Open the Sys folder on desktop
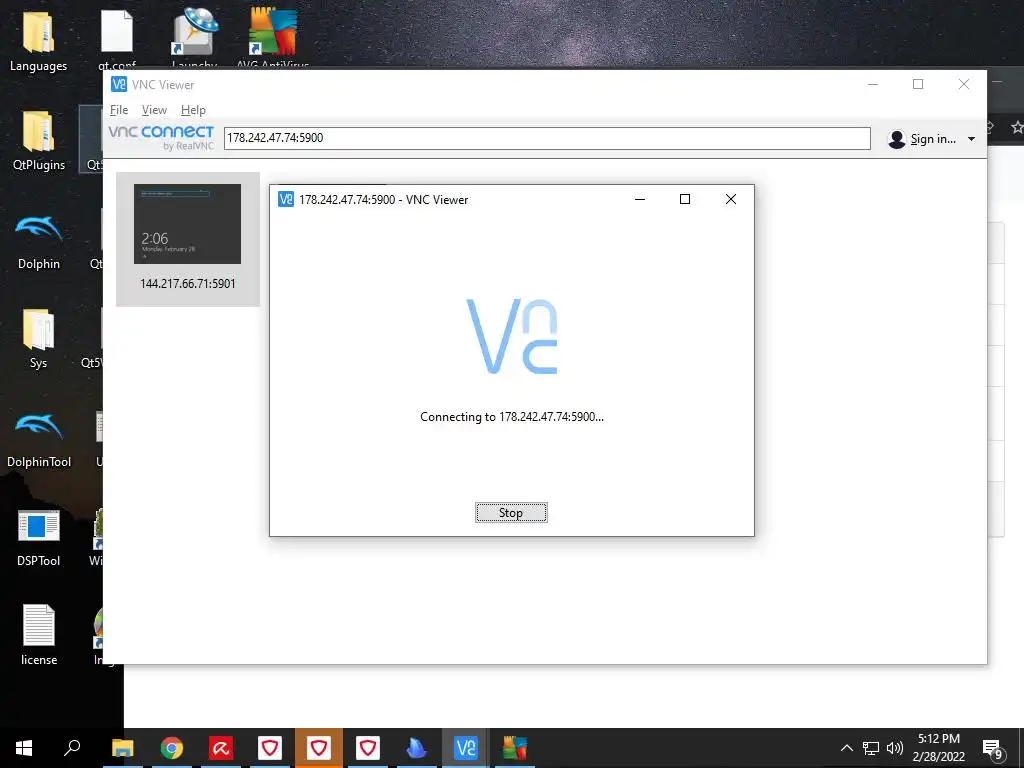Screen dimensions: 1024x768 [x=39, y=340]
